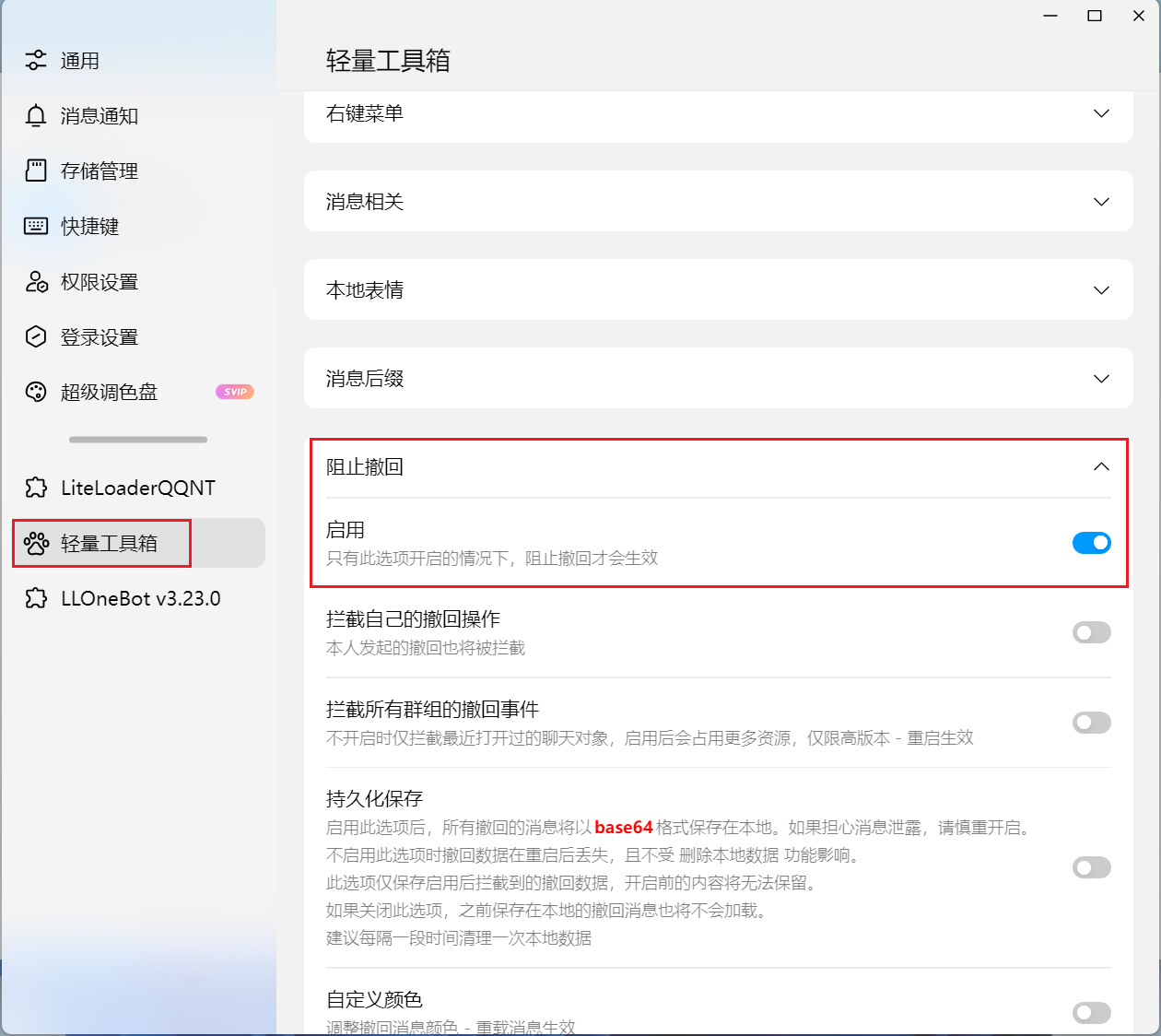The width and height of the screenshot is (1161, 1036).
Task: Enable 拦截自己的撤回操作 switch
Action: (x=1092, y=632)
